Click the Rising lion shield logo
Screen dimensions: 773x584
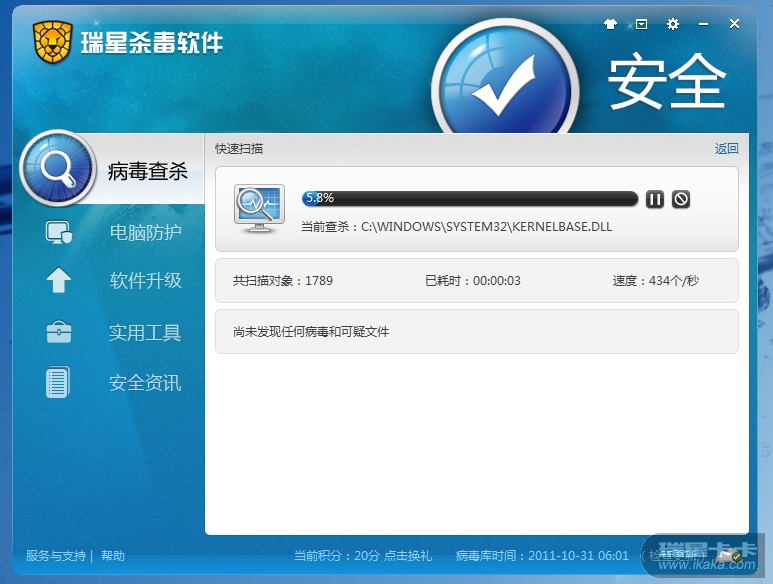point(52,42)
